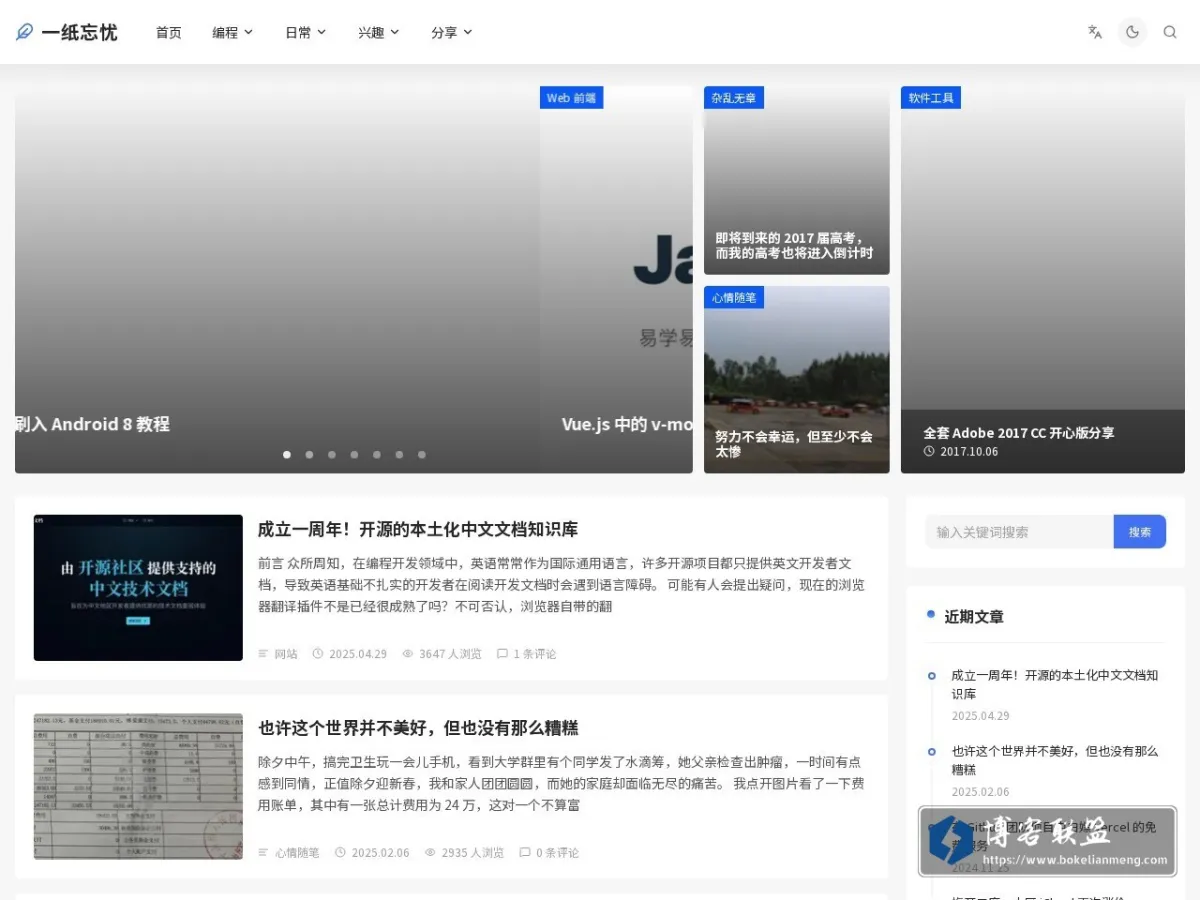Open the language translation icon in the header
Viewport: 1200px width, 900px height.
pyautogui.click(x=1095, y=32)
